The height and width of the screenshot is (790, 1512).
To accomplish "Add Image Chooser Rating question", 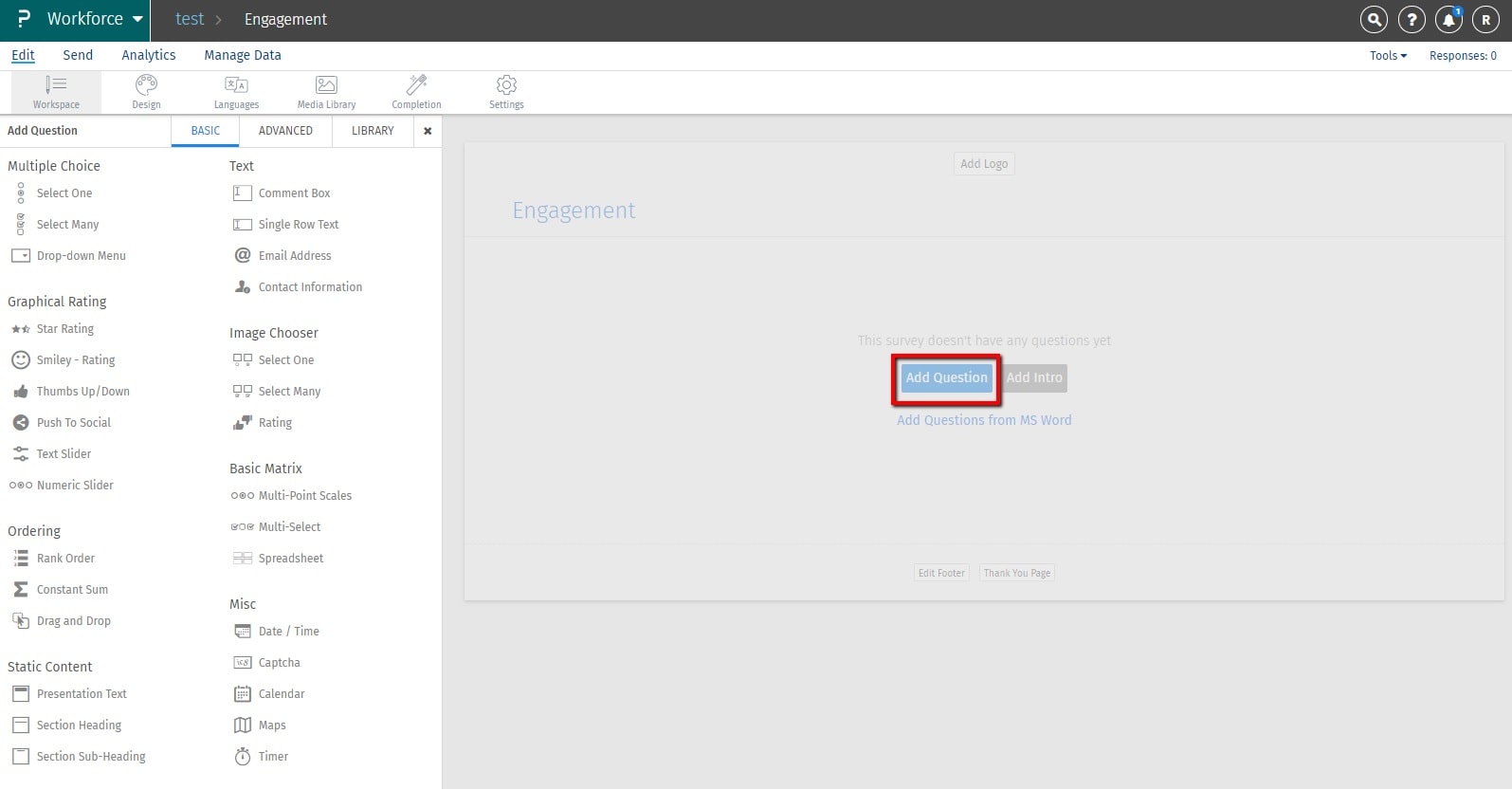I will coord(263,423).
